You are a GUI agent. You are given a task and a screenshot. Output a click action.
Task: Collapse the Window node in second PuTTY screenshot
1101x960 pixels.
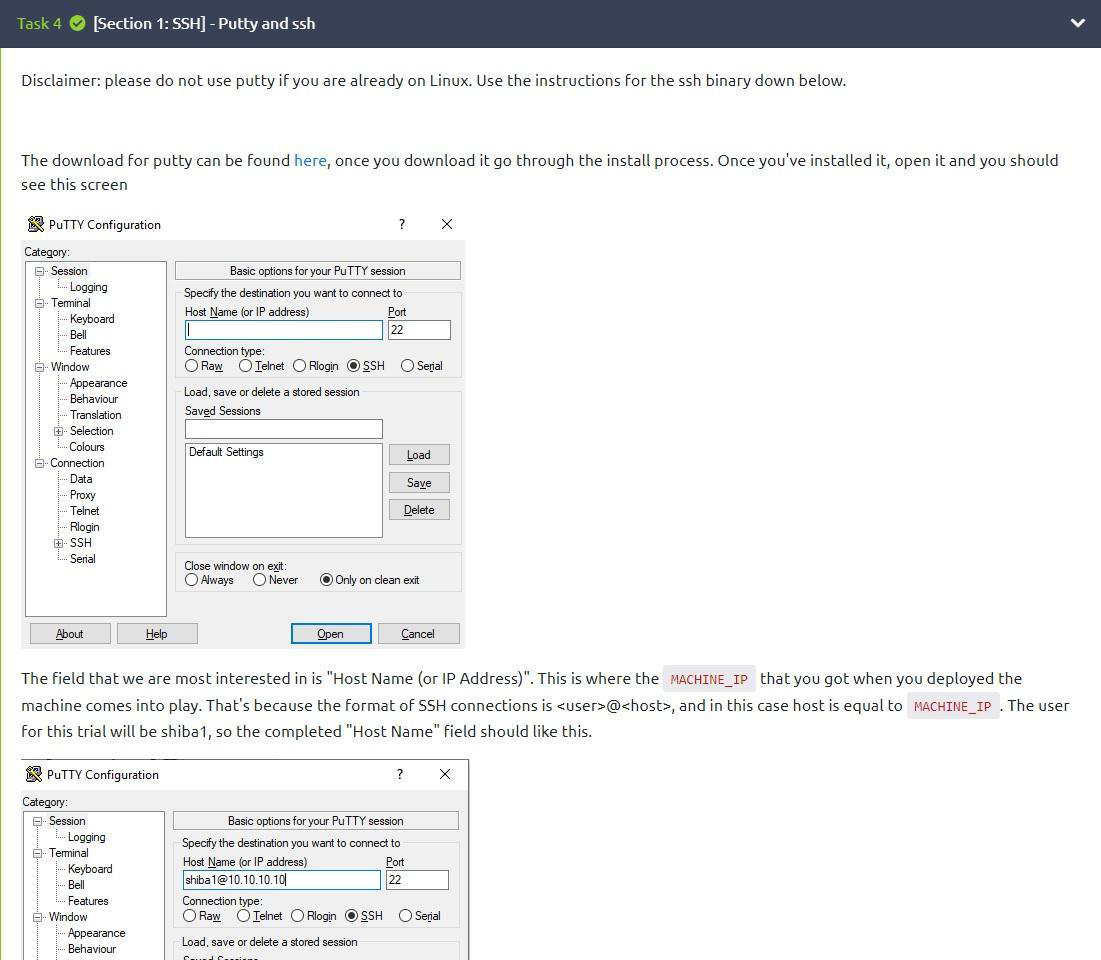coord(38,917)
